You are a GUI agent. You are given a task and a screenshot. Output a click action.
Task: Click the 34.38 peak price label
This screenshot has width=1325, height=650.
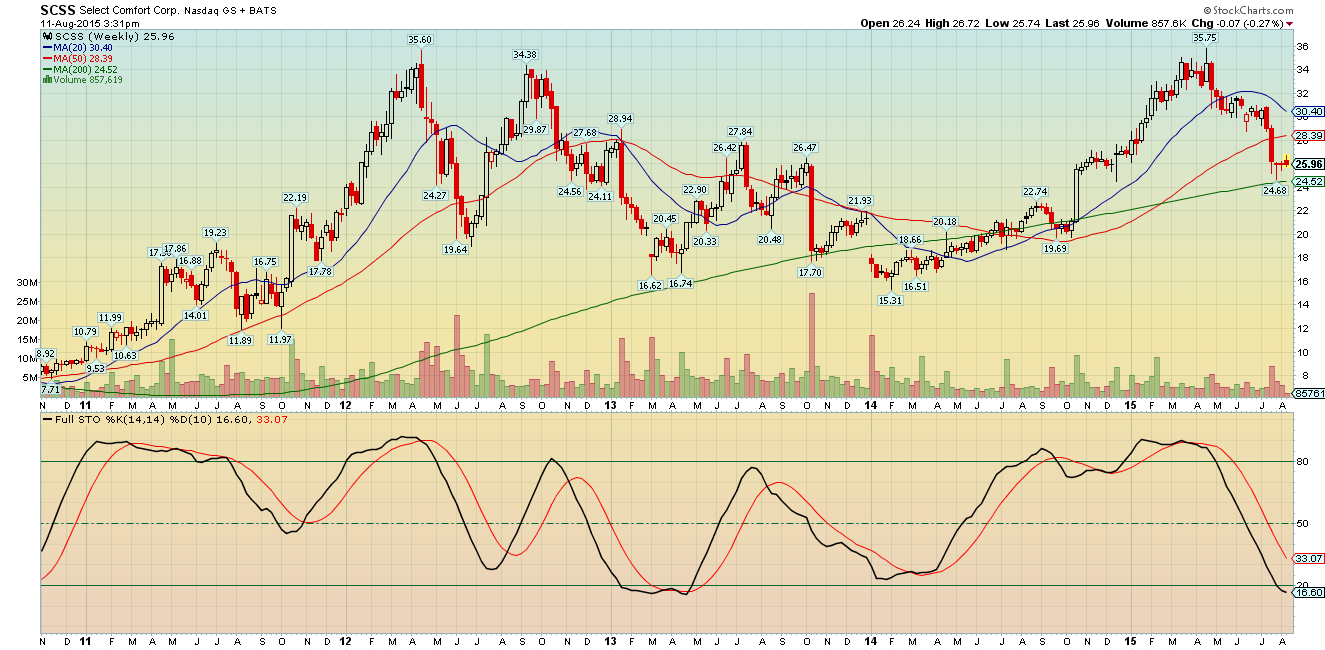(x=525, y=55)
